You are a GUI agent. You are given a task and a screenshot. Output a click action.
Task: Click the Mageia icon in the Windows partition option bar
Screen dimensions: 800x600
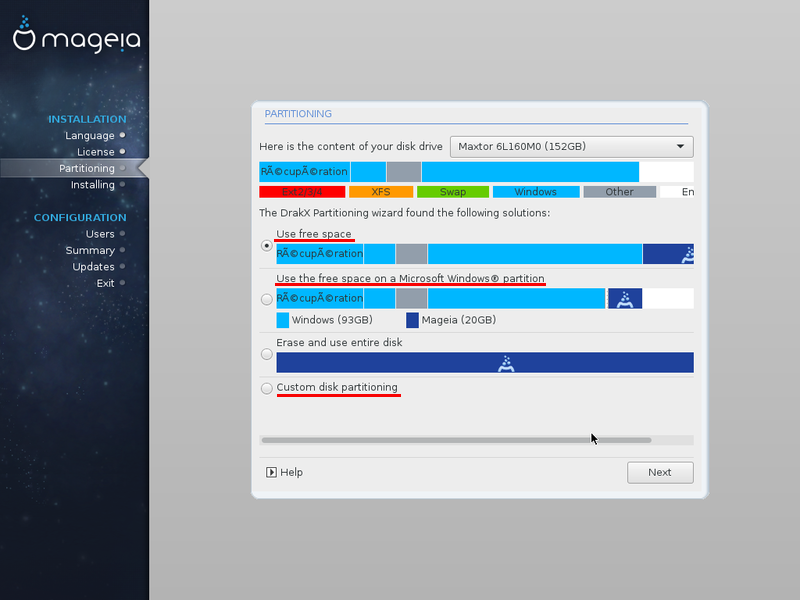point(625,299)
